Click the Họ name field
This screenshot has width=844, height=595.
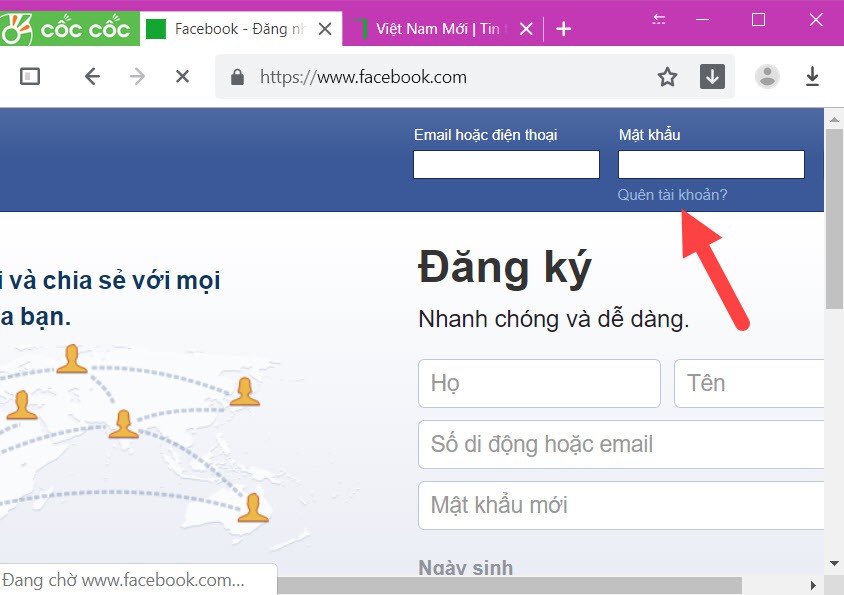539,383
